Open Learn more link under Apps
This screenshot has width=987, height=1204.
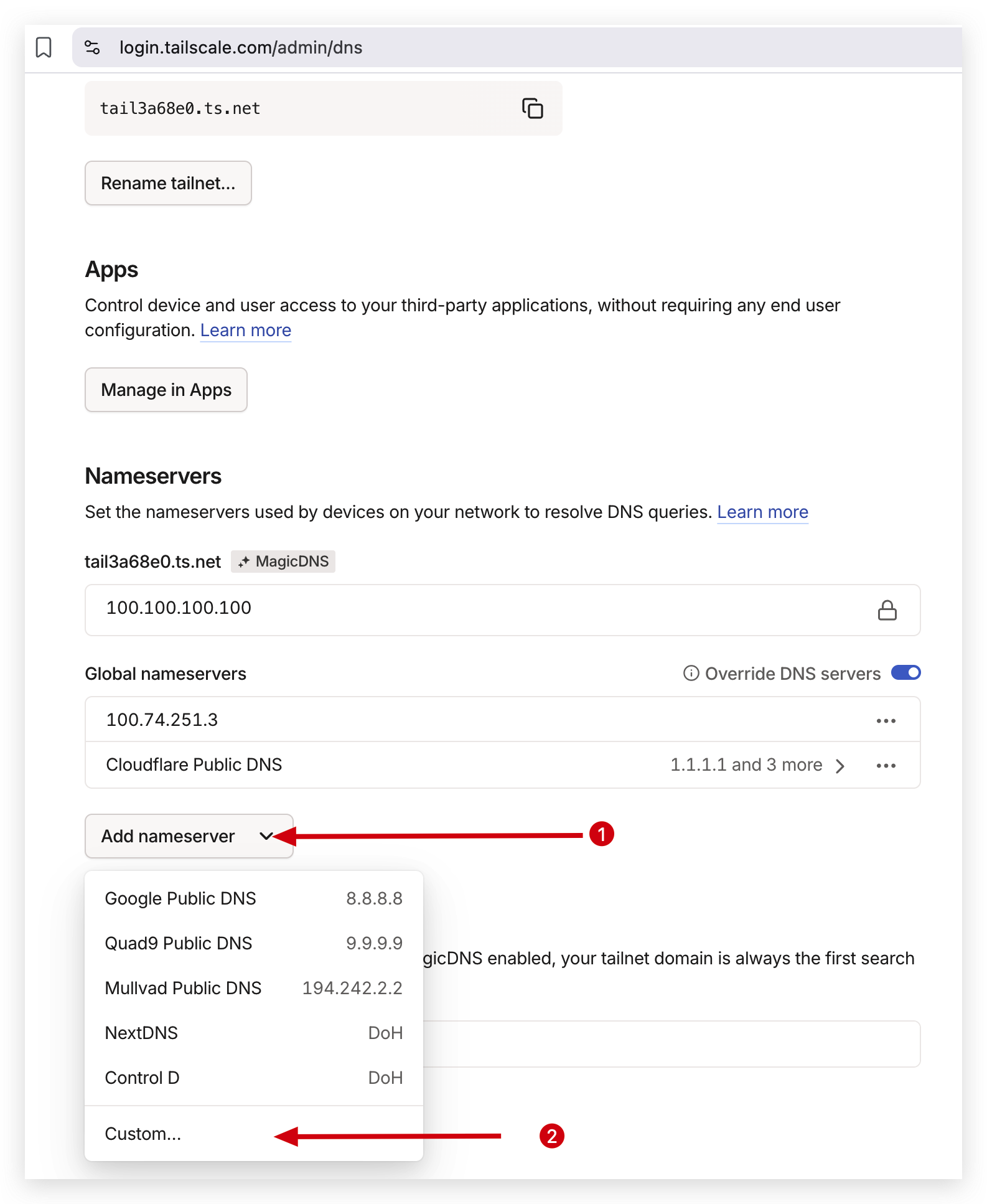pos(246,330)
